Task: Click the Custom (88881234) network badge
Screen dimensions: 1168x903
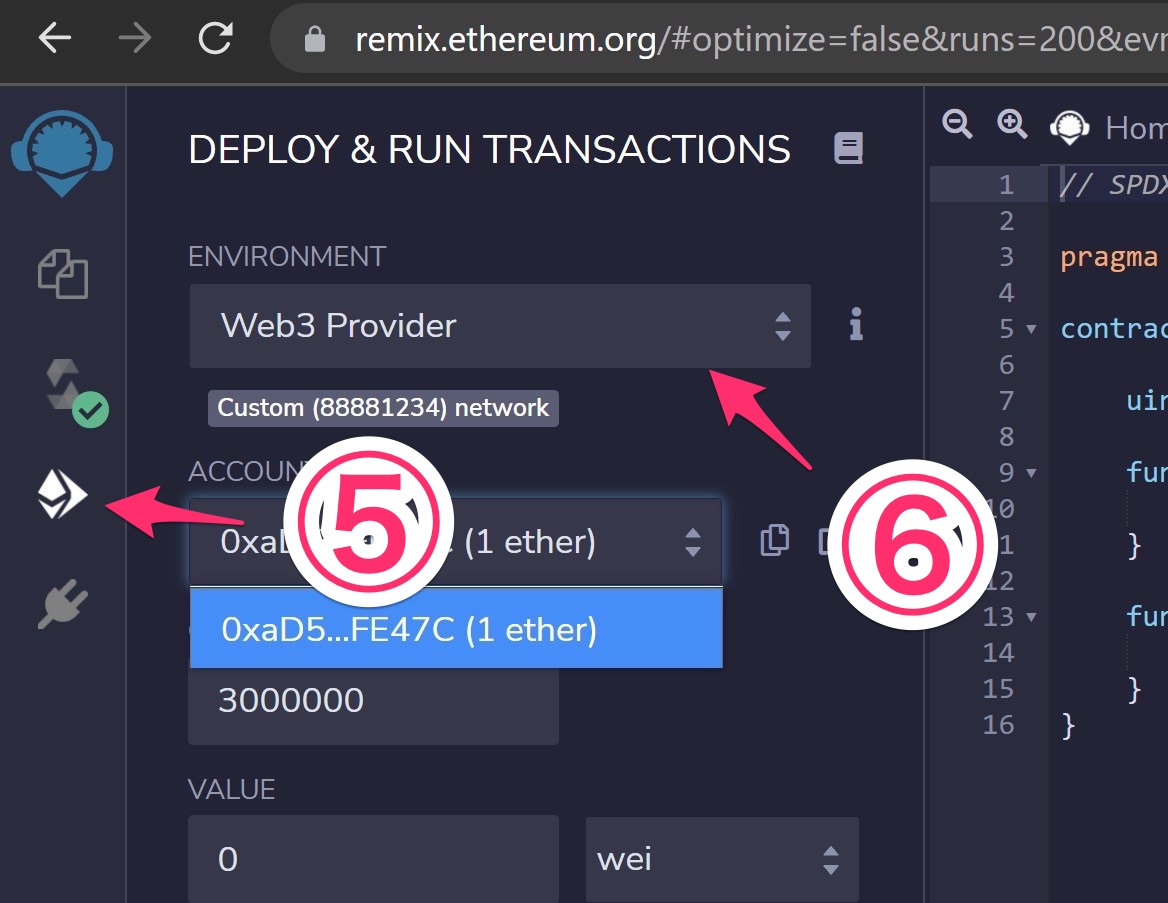Action: [383, 408]
